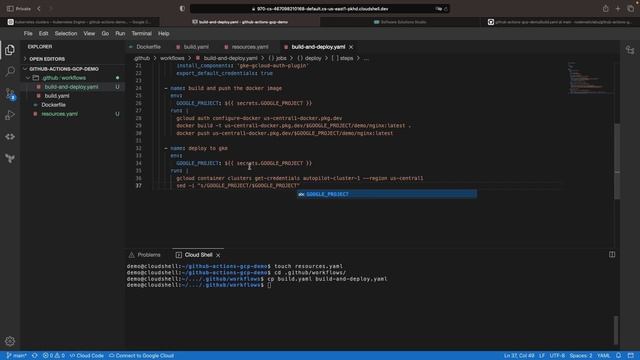Open the File menu
The width and height of the screenshot is (640, 360).
click(x=28, y=33)
